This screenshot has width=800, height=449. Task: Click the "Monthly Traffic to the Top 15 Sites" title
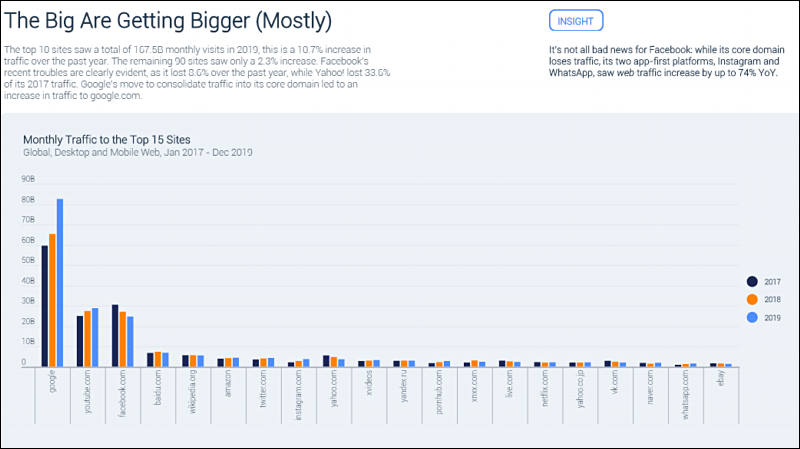(106, 139)
